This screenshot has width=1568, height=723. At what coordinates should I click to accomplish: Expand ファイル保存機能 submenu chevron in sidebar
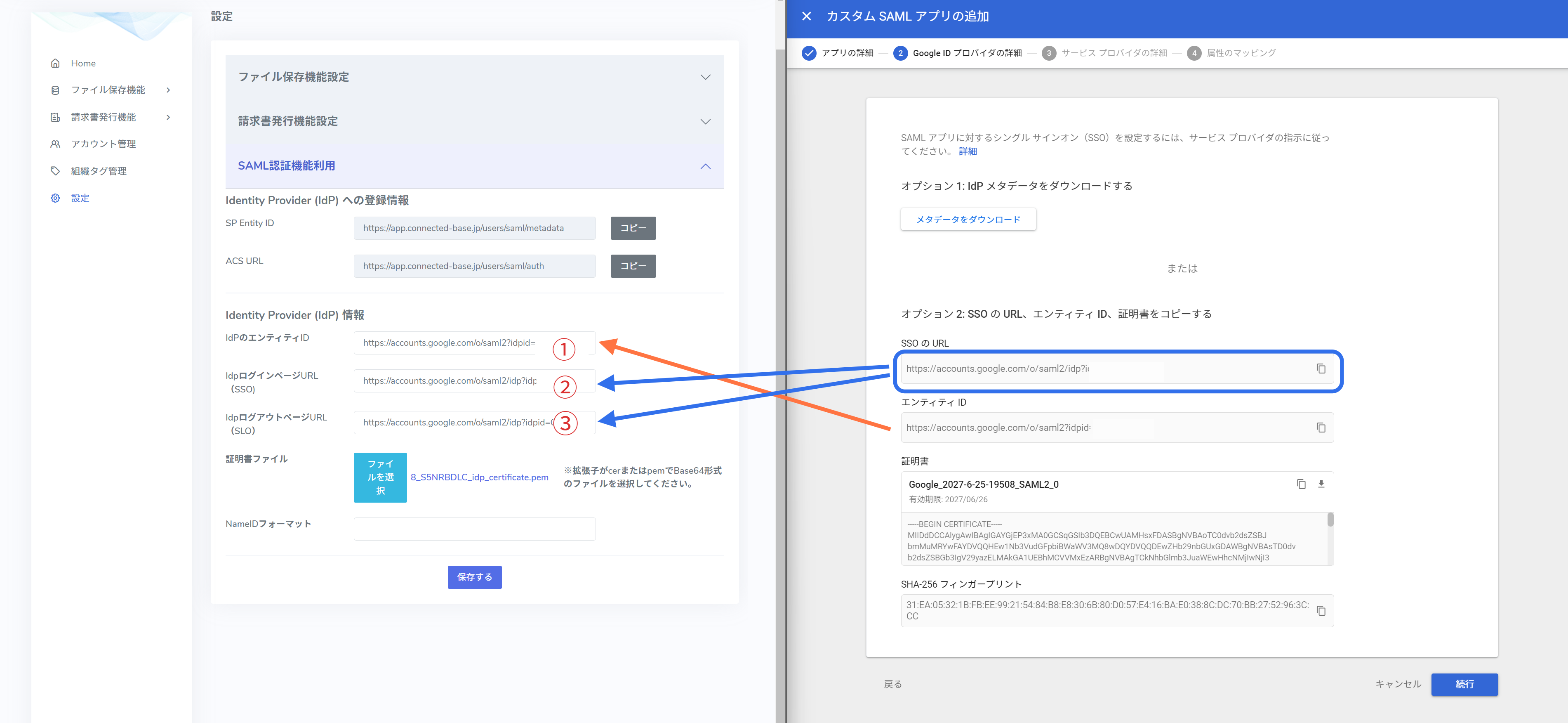[169, 90]
